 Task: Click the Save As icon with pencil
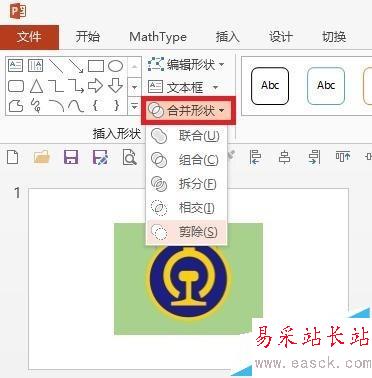coord(100,157)
